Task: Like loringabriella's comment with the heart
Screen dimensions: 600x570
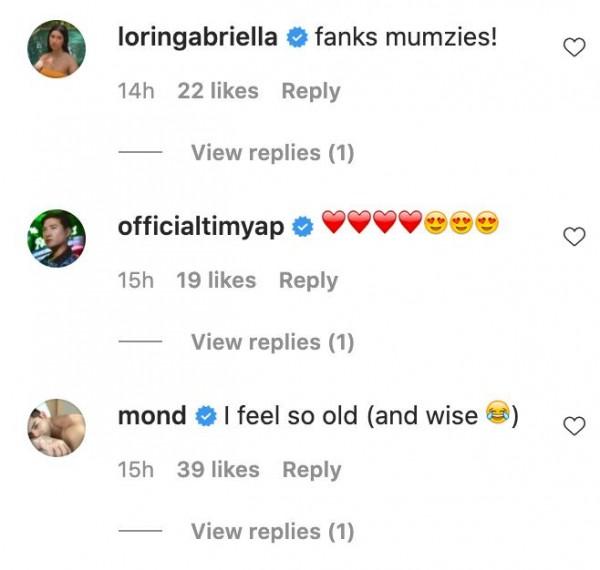Action: (x=574, y=47)
